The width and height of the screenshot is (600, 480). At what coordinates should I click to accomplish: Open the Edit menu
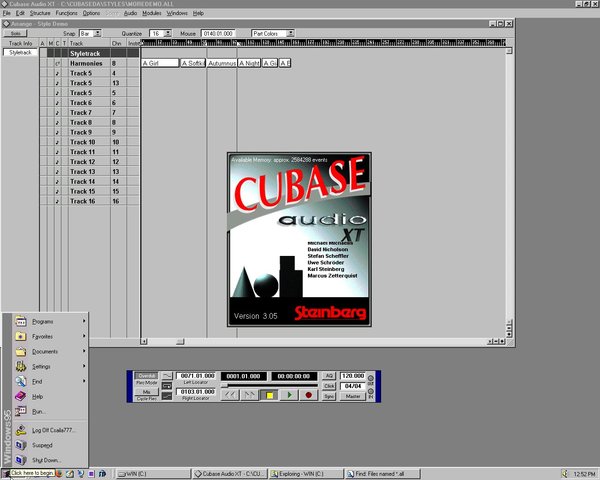[x=20, y=13]
